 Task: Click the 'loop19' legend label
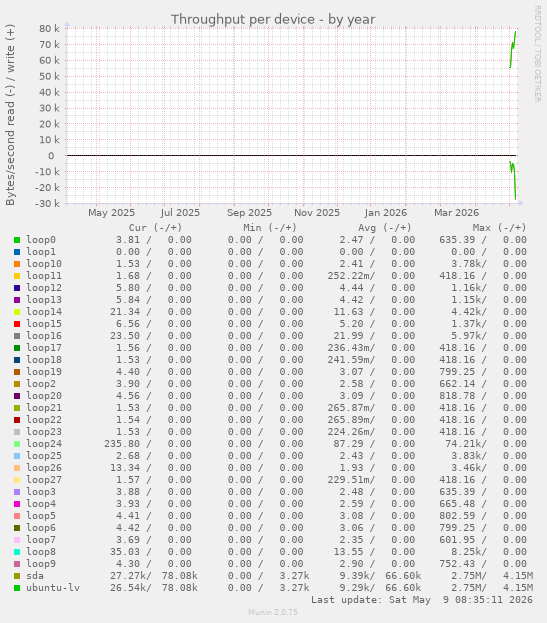[44, 371]
